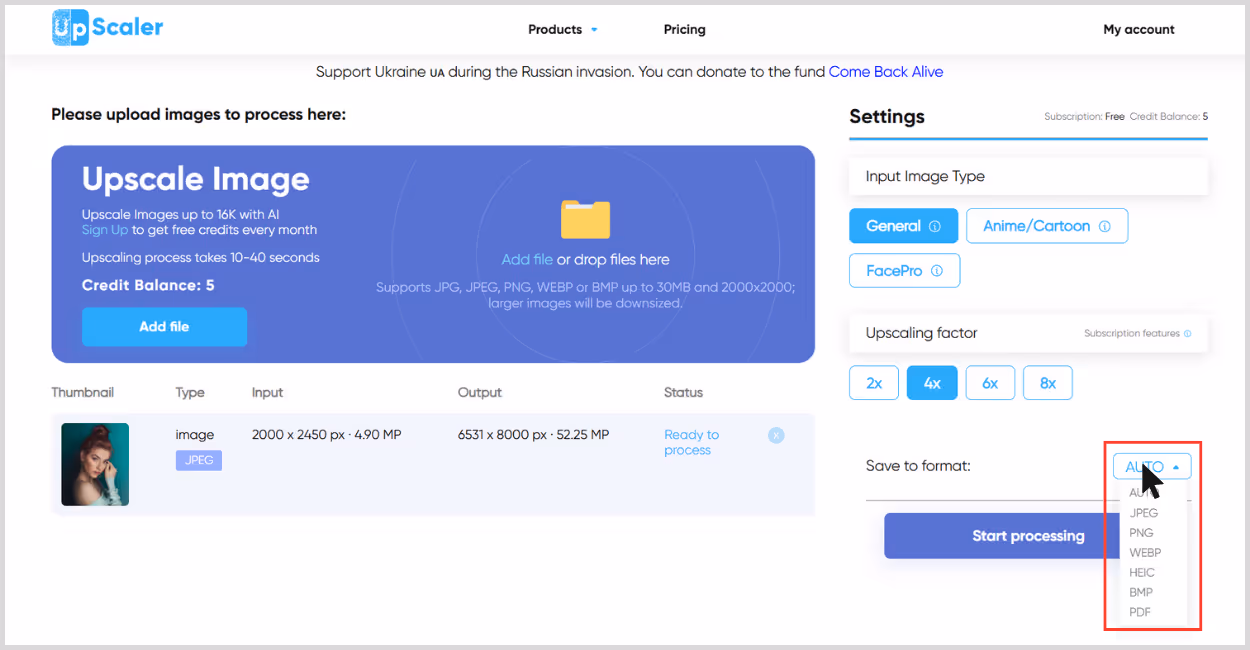This screenshot has height=650, width=1250.
Task: Choose the 8x upscaling factor
Action: [x=1048, y=383]
